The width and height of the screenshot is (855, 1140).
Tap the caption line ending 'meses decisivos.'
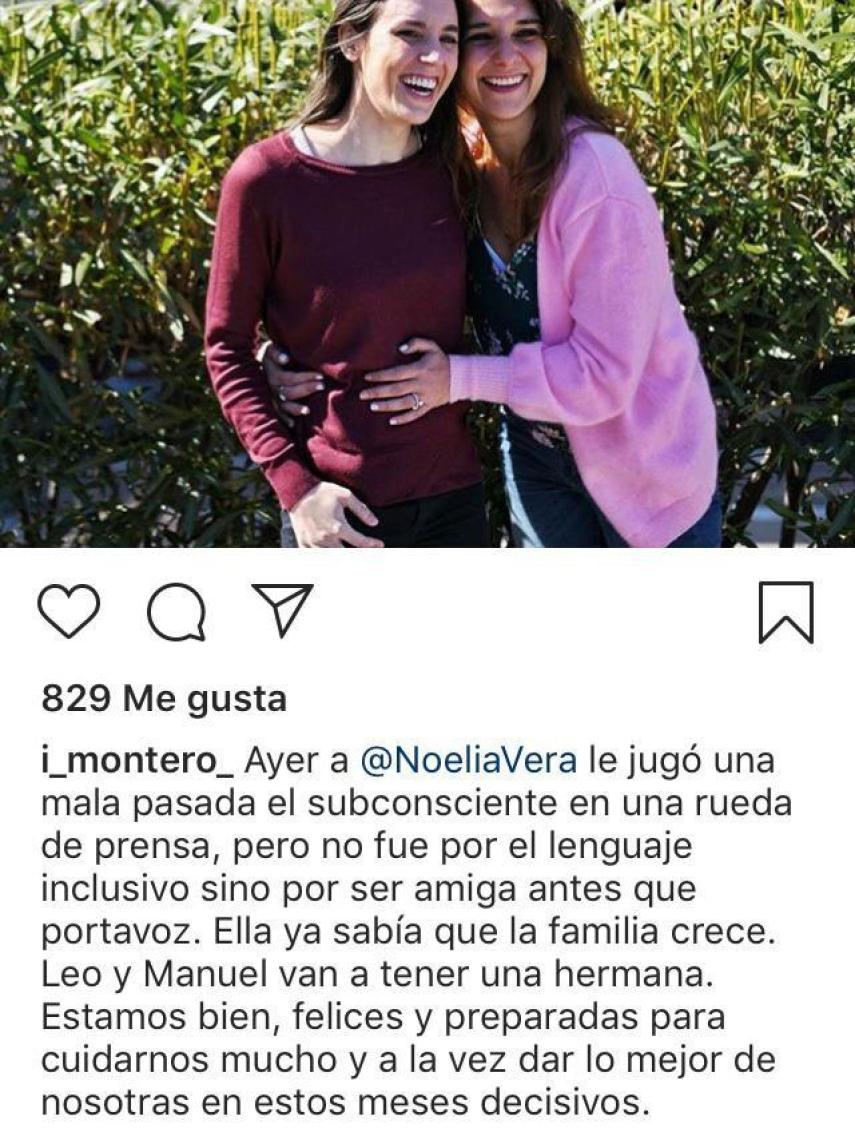[343, 1103]
